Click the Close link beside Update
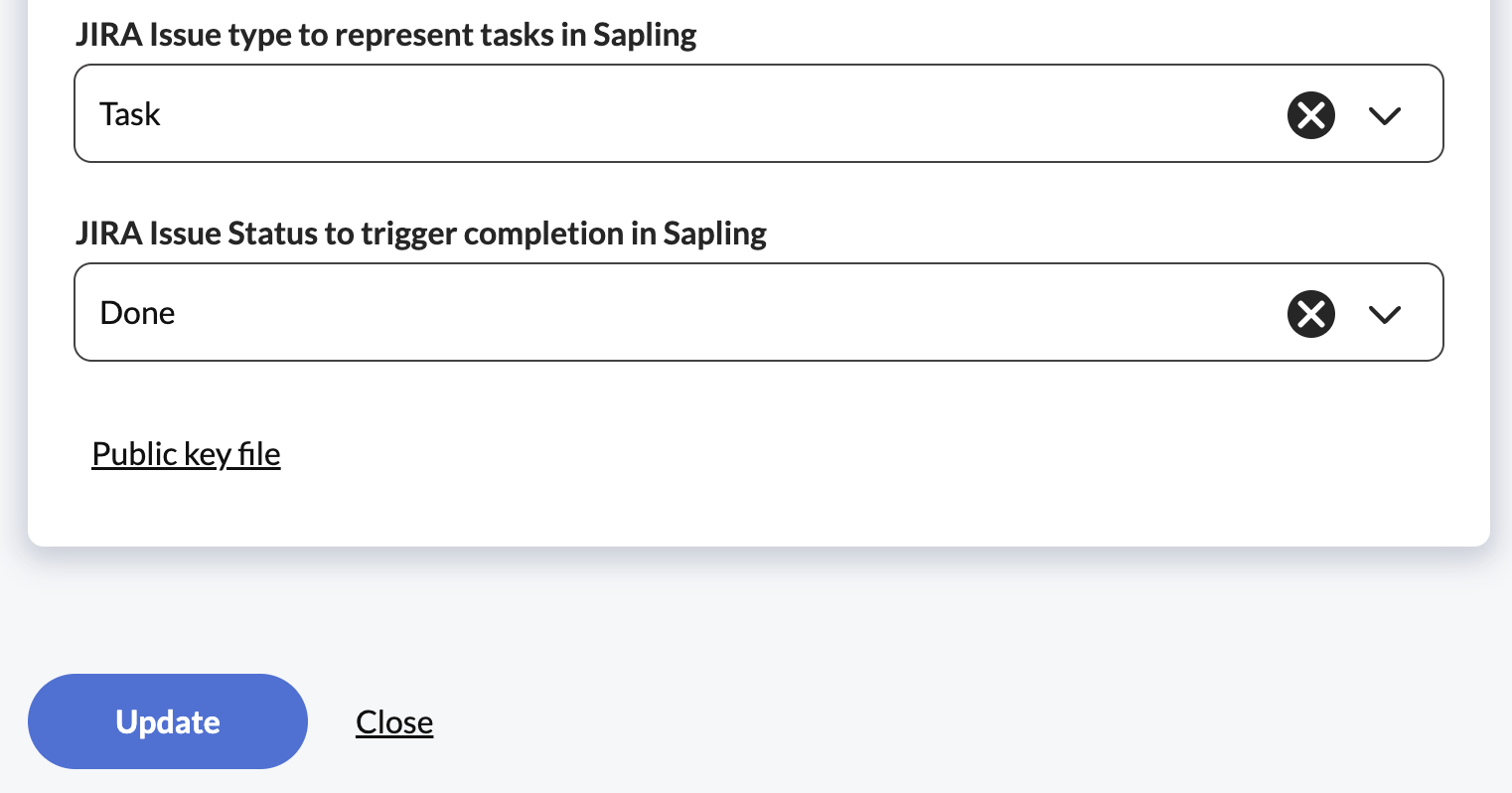 [x=394, y=722]
